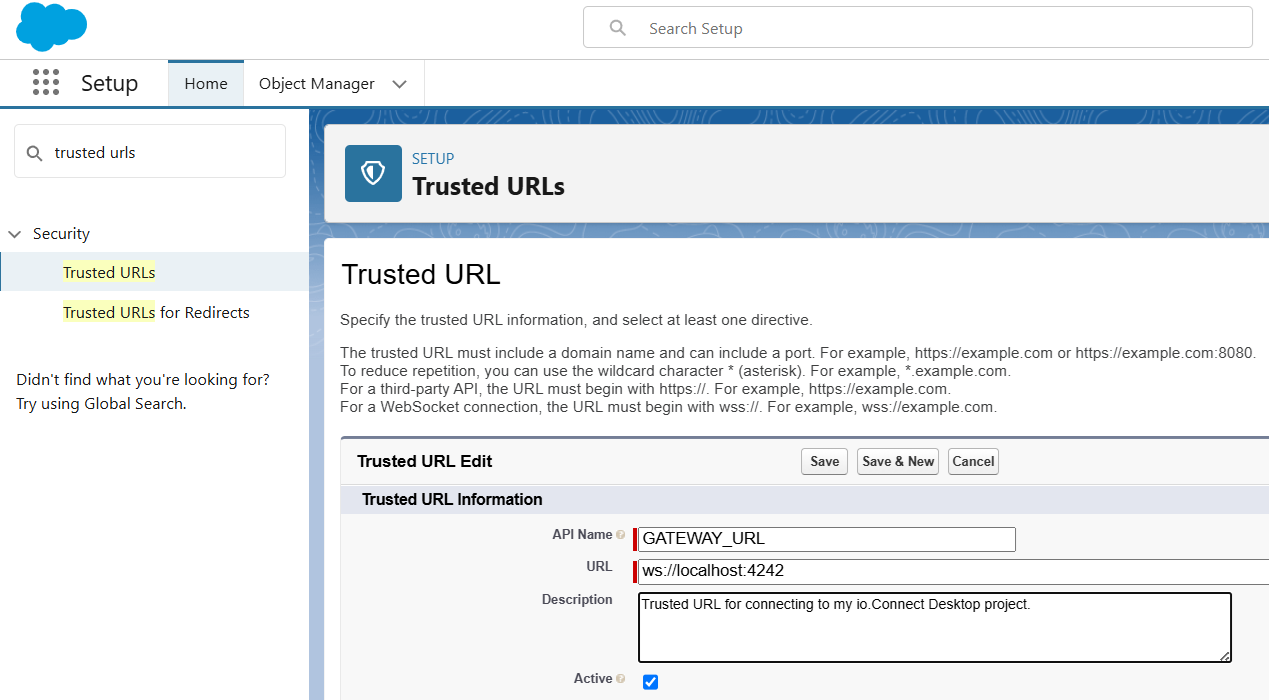Screen dimensions: 1269x700
Task: Switch to the Object Manager tab
Action: (x=317, y=84)
